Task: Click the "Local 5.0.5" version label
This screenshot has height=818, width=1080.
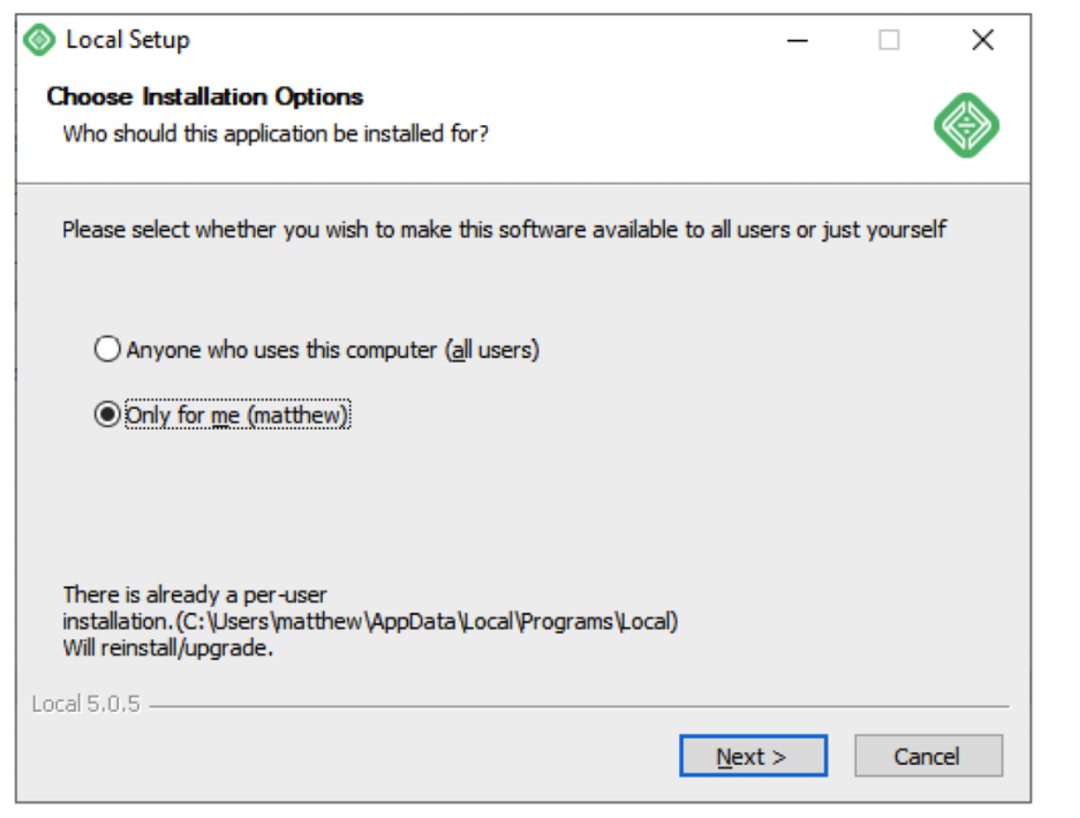Action: (86, 704)
